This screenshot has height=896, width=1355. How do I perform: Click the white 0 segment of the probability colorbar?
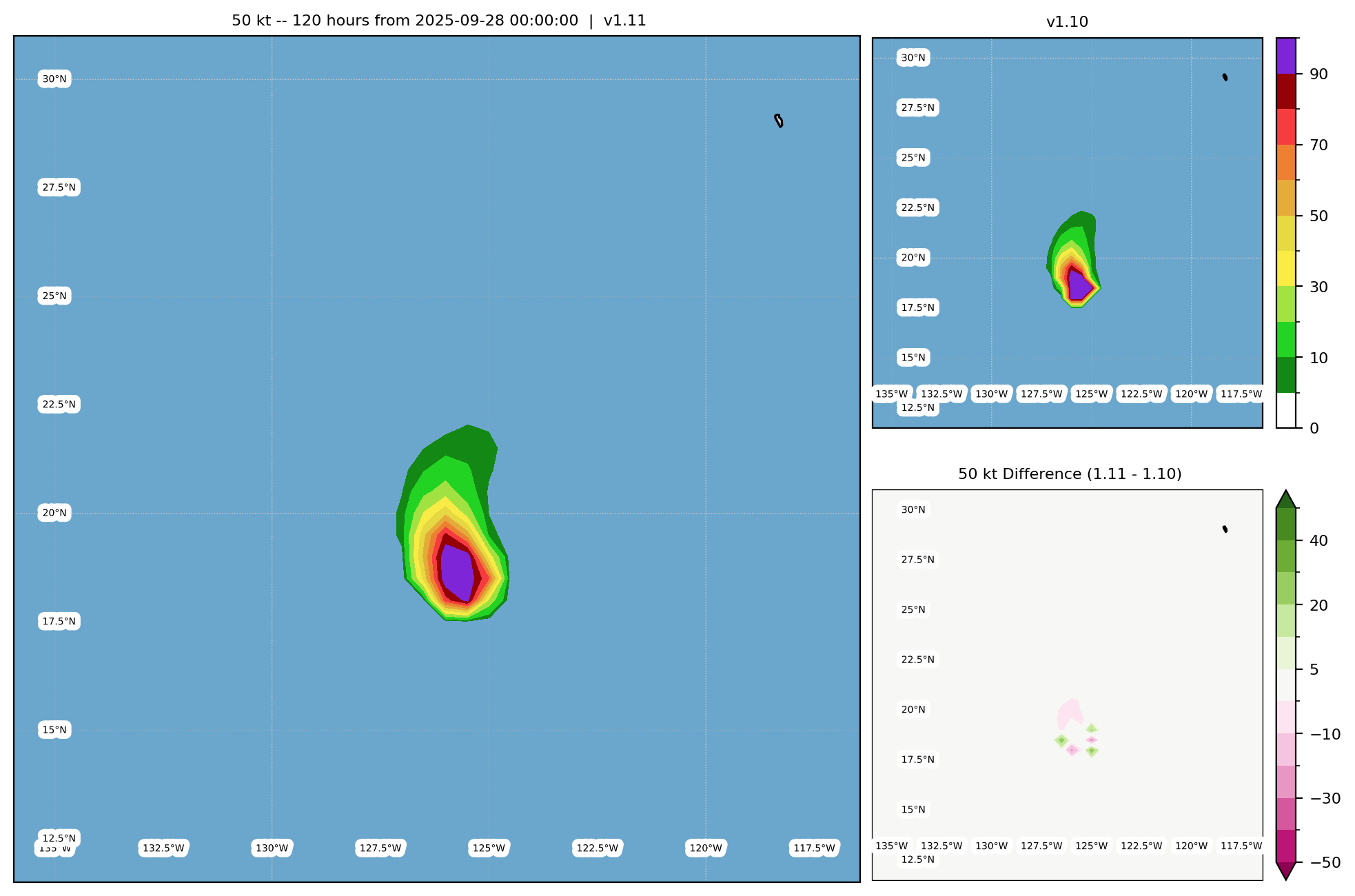tap(1286, 410)
